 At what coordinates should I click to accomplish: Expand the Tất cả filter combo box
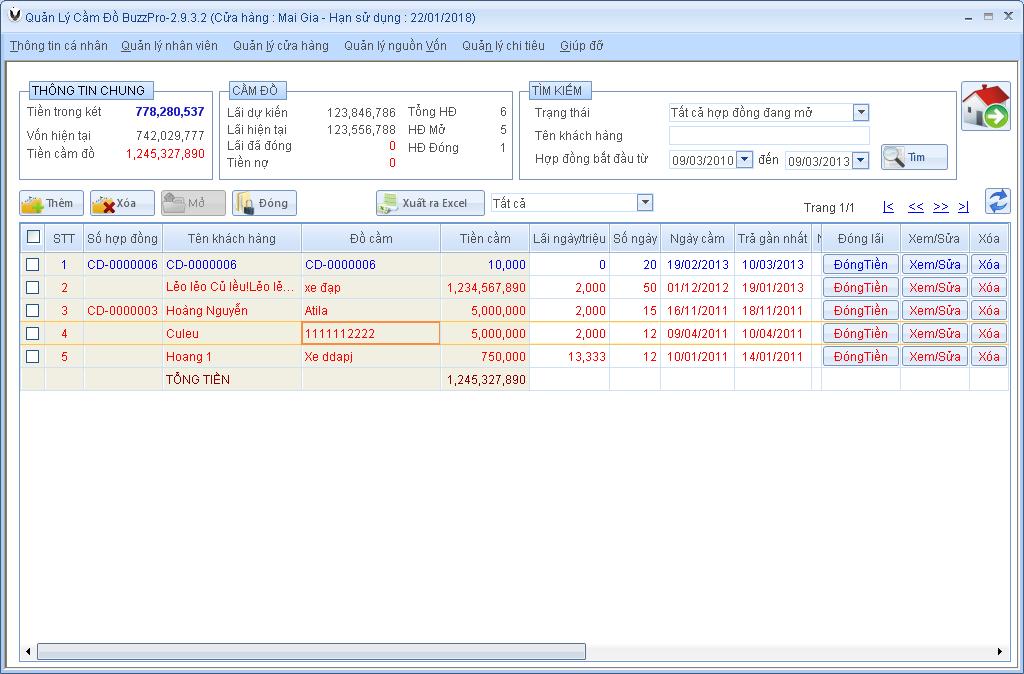(645, 202)
